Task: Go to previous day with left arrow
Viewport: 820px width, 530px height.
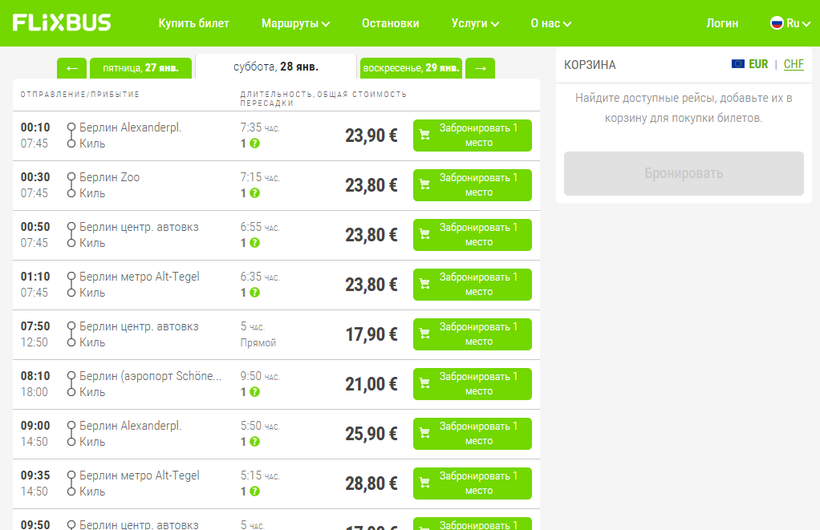Action: click(72, 68)
